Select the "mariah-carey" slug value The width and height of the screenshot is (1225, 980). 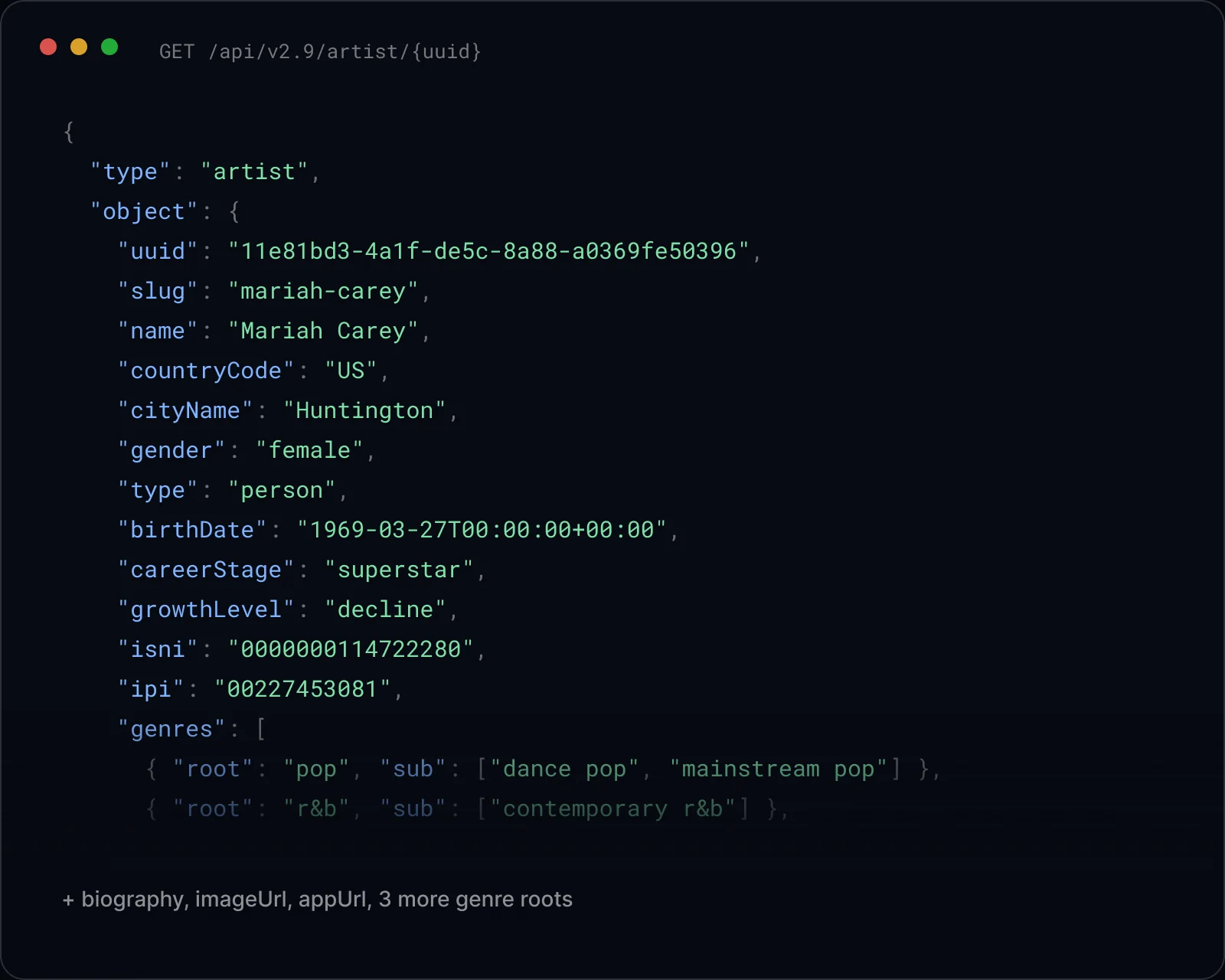point(323,291)
